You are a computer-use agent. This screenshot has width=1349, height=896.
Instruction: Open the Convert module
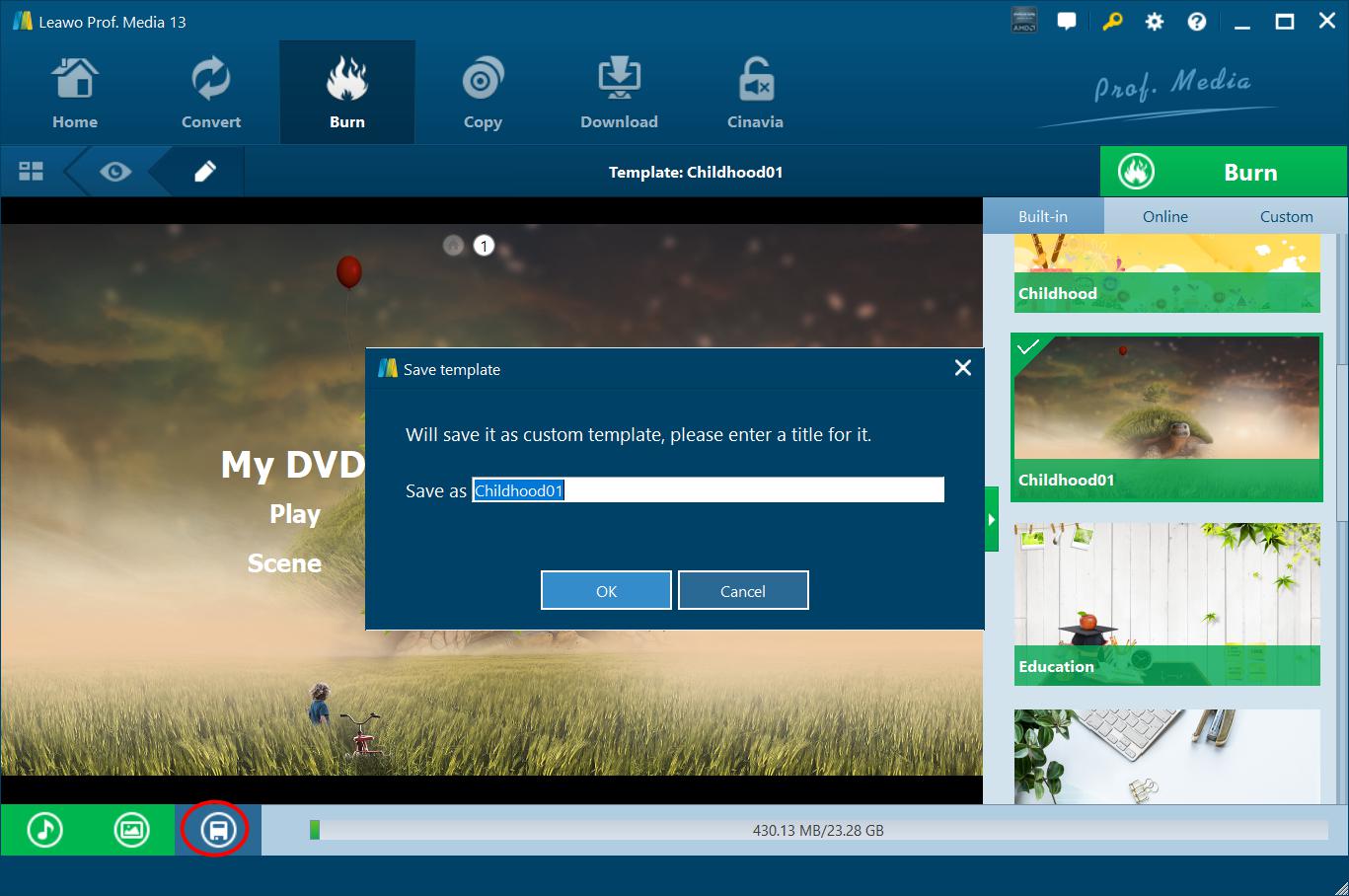pyautogui.click(x=211, y=93)
